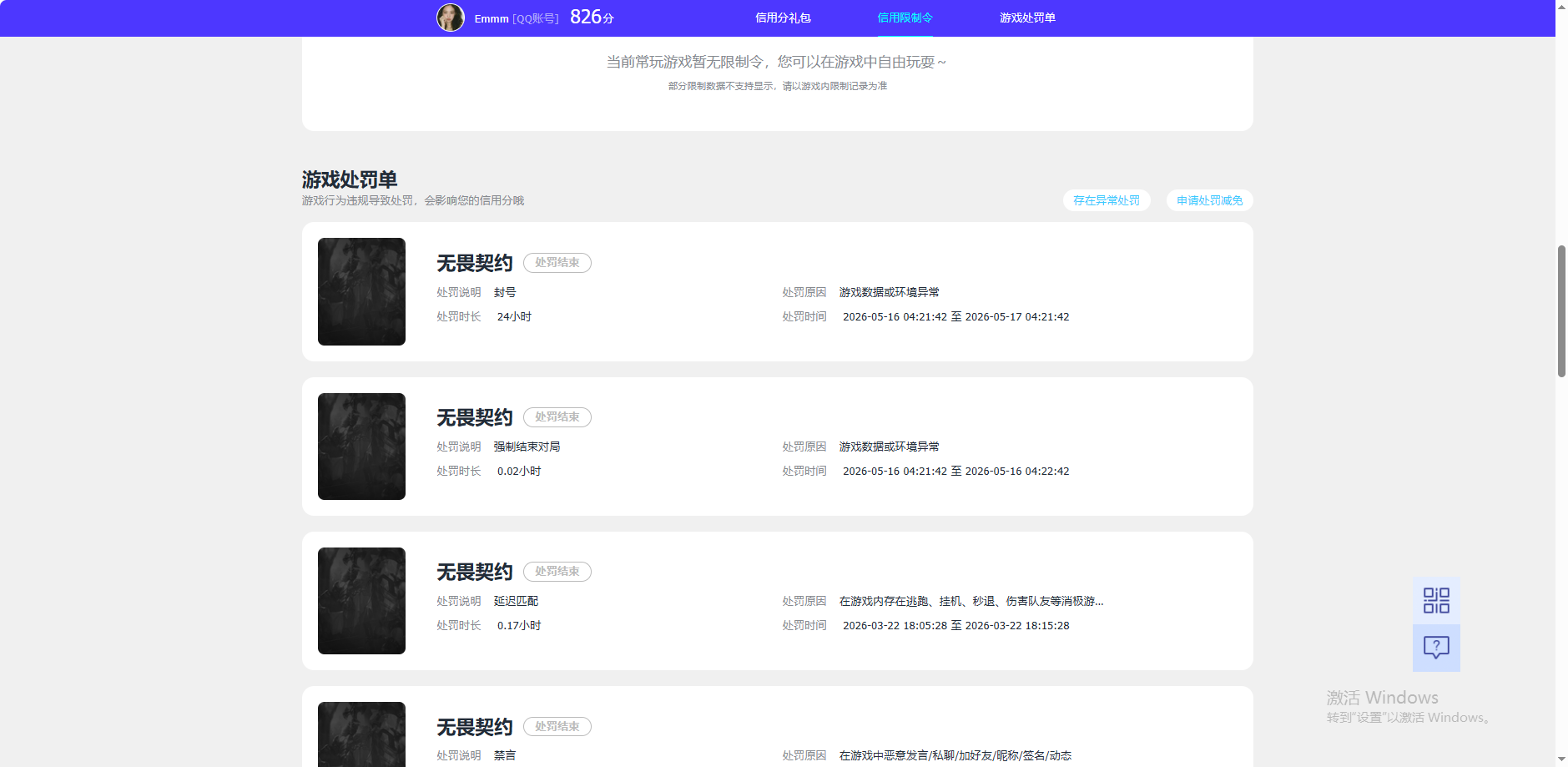Open thumbnail of the 封号 penalty card
The height and width of the screenshot is (767, 1568).
click(361, 291)
